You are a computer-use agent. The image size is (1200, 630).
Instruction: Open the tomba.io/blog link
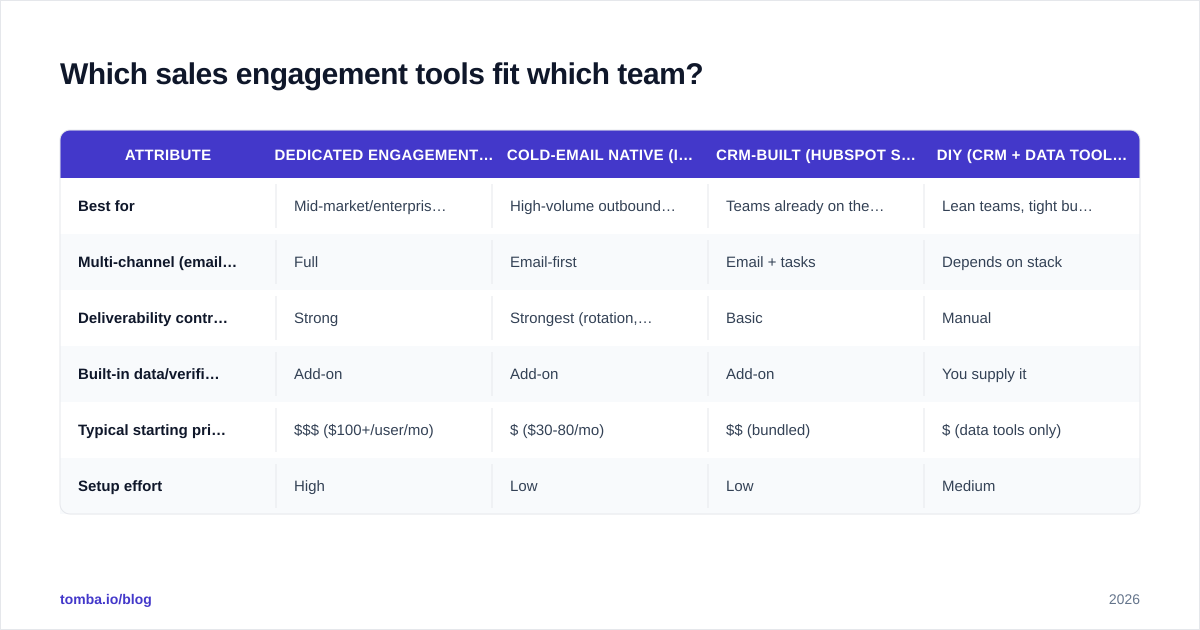pyautogui.click(x=106, y=599)
